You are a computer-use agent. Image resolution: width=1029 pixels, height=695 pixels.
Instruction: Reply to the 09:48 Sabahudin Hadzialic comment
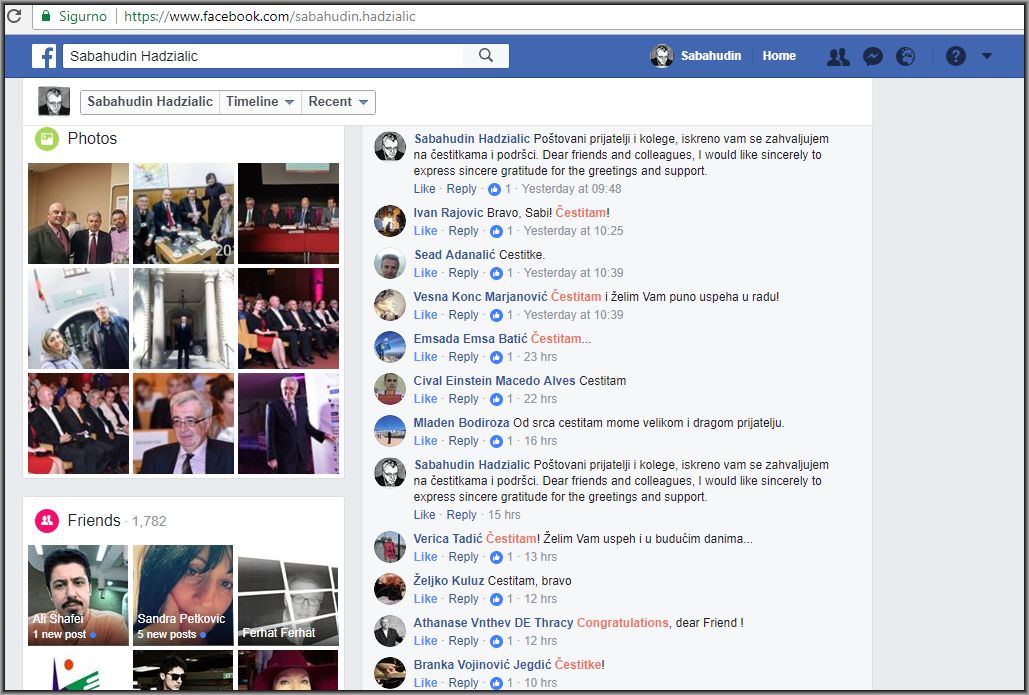tap(461, 189)
